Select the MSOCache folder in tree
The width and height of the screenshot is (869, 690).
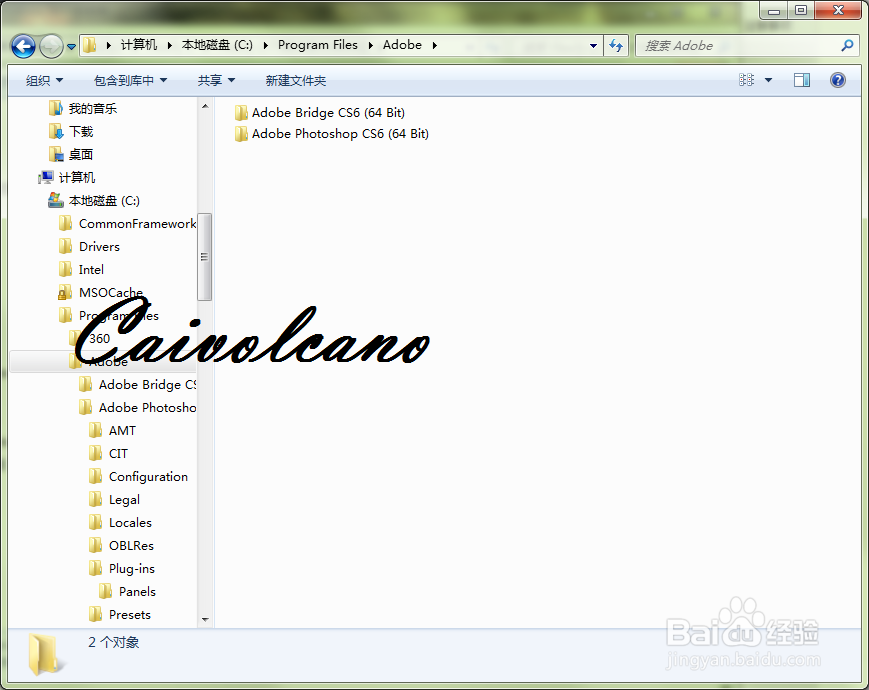100,293
